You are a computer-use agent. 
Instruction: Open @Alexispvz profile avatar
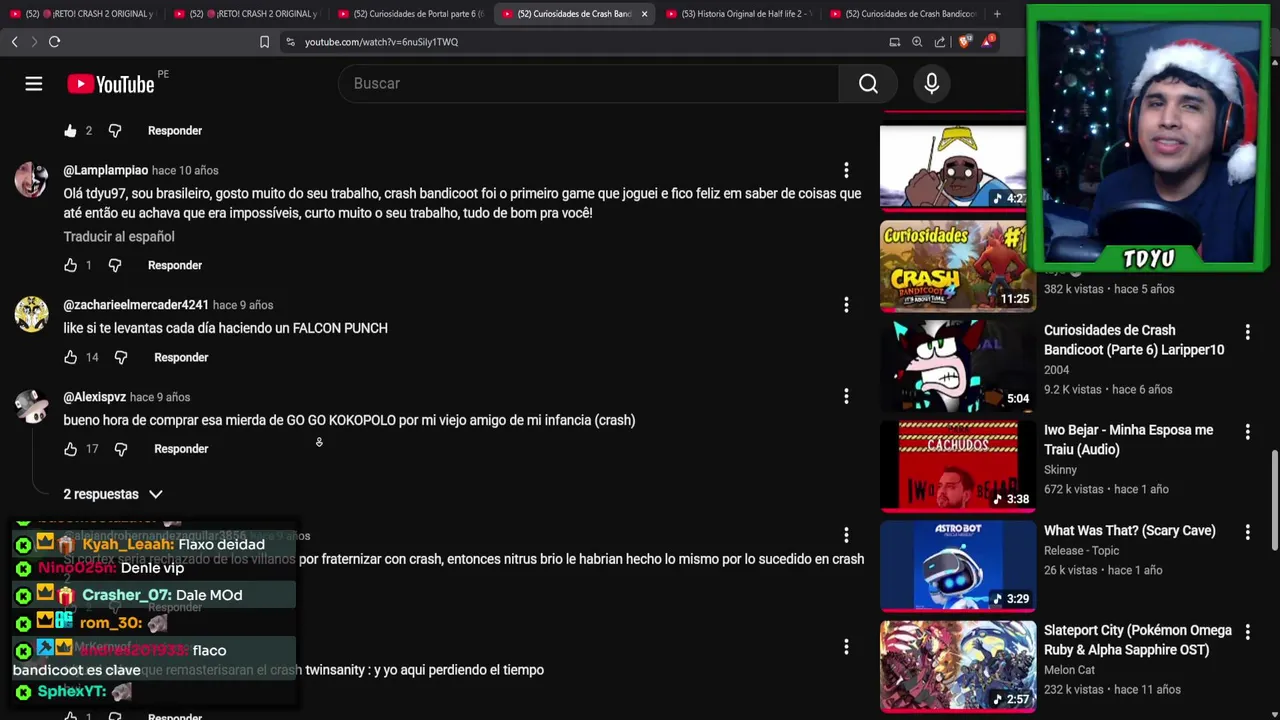(x=31, y=406)
